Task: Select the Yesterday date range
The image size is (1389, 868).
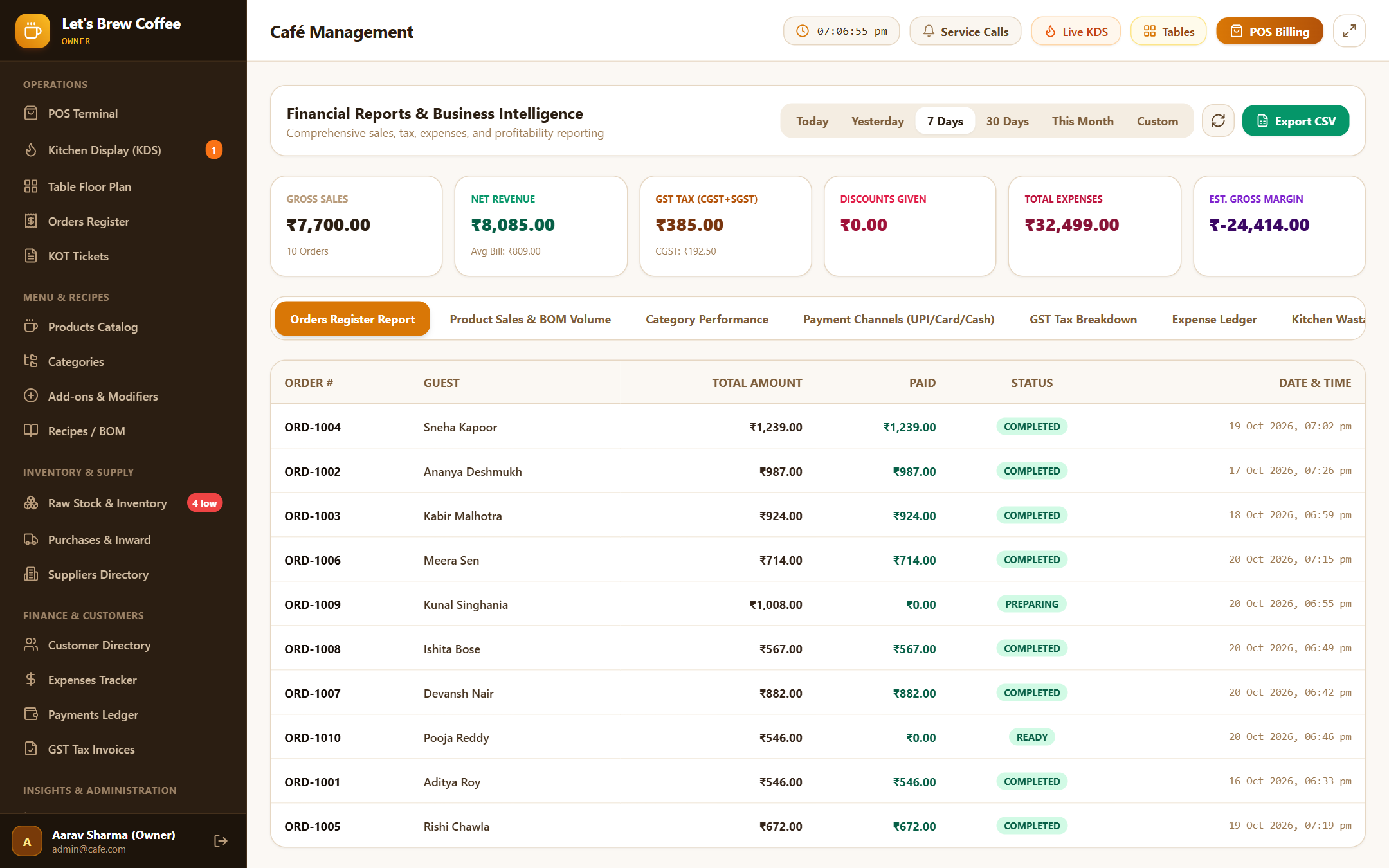Action: [x=877, y=121]
